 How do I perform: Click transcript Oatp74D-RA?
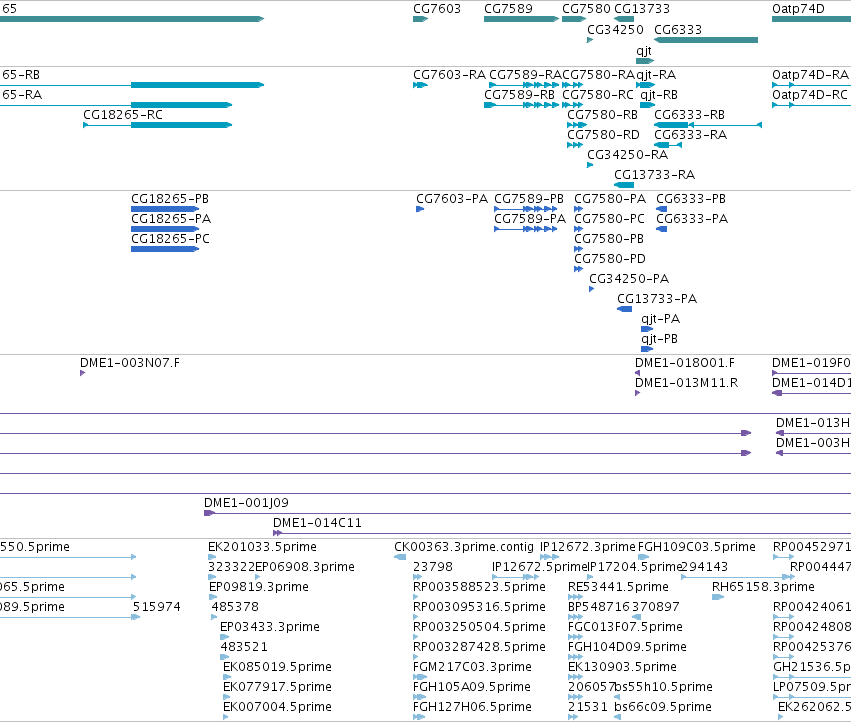[810, 75]
